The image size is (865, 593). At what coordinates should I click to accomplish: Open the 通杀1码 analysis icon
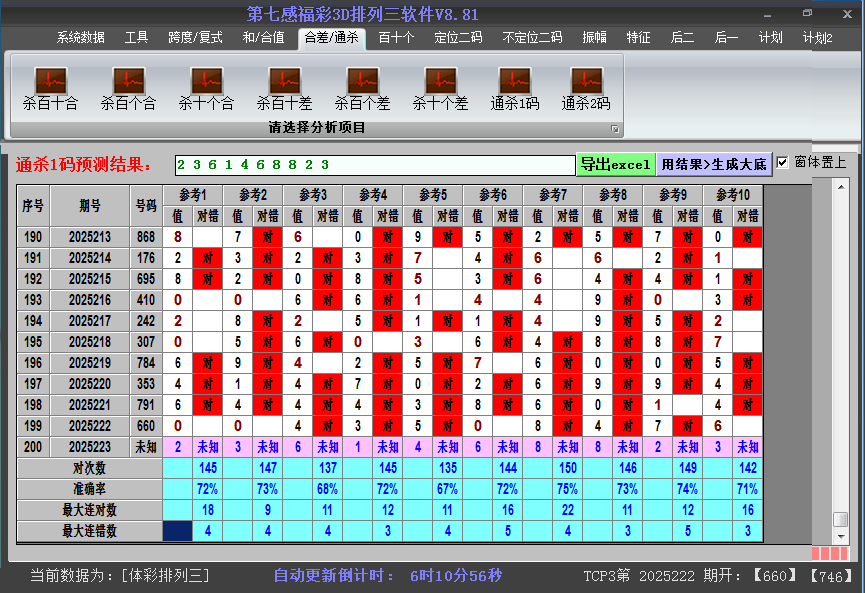[x=515, y=88]
